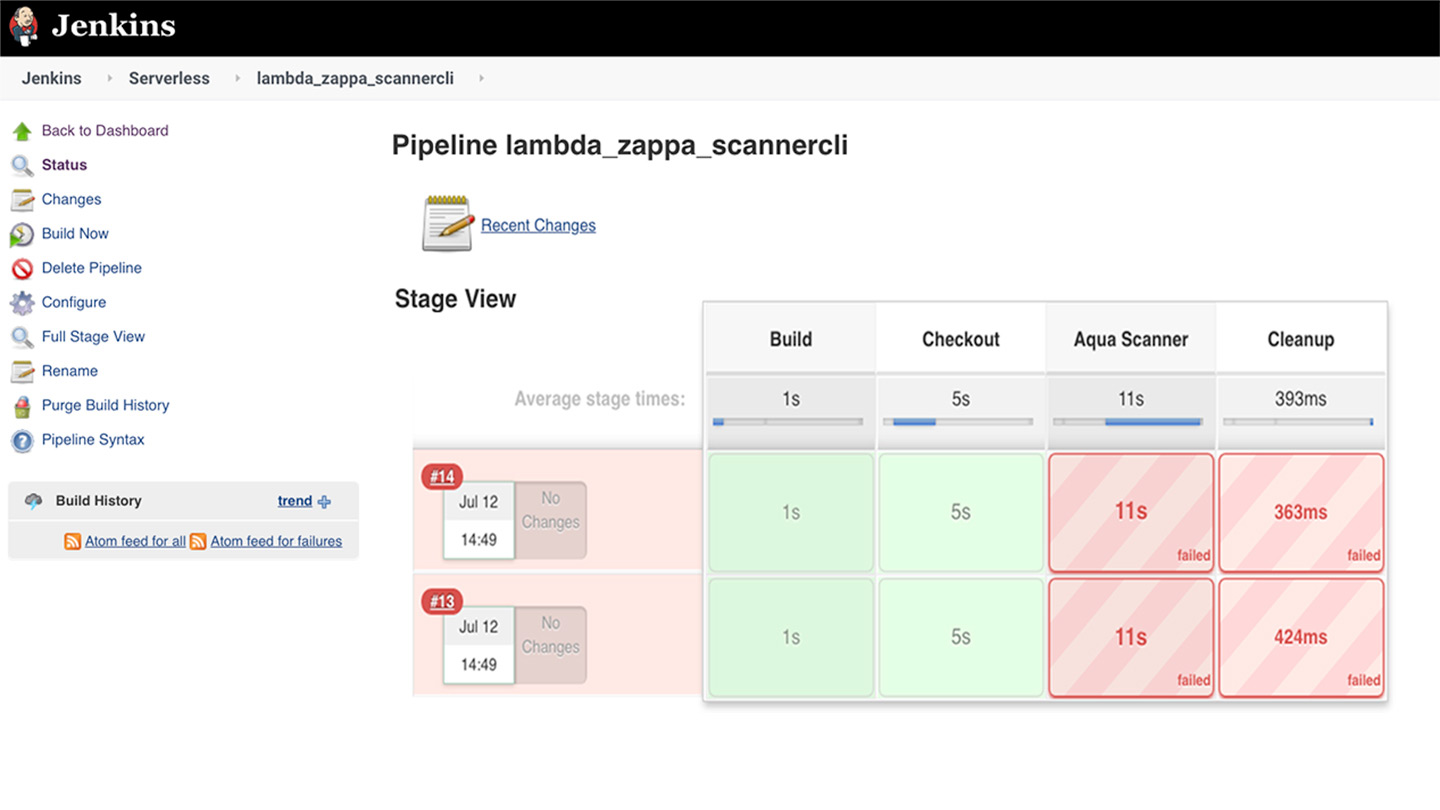The image size is (1440, 810).
Task: Expand dropdown arrow after Serverless breadcrumb
Action: click(237, 78)
